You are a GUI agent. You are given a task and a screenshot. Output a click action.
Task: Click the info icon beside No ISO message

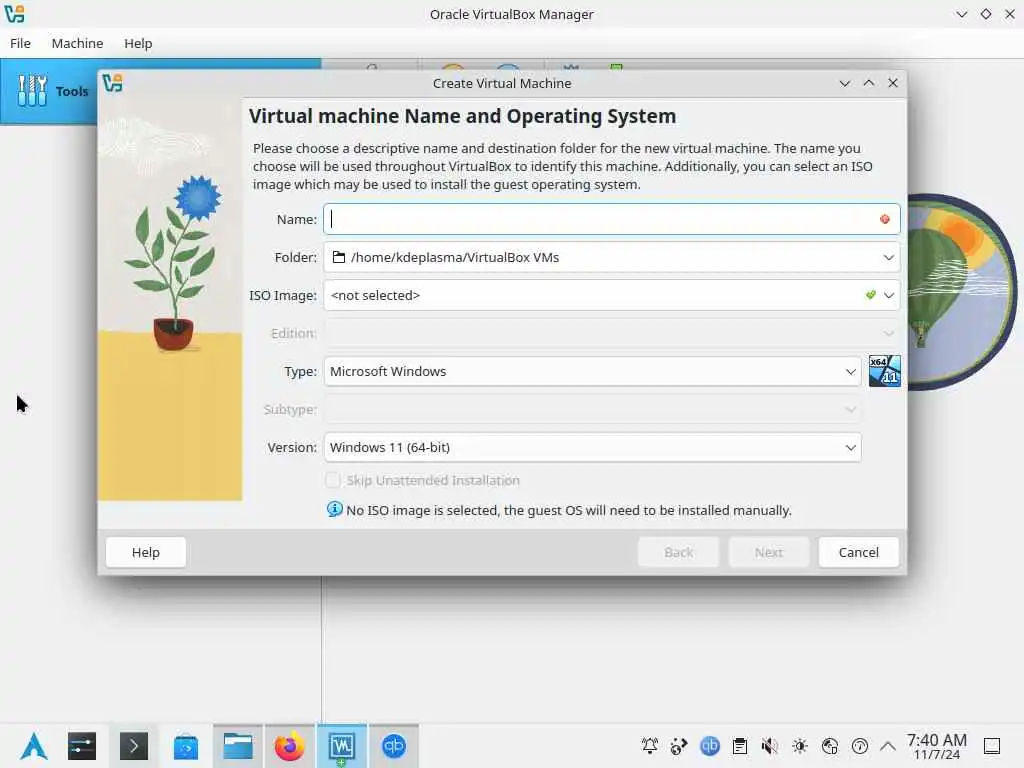334,509
